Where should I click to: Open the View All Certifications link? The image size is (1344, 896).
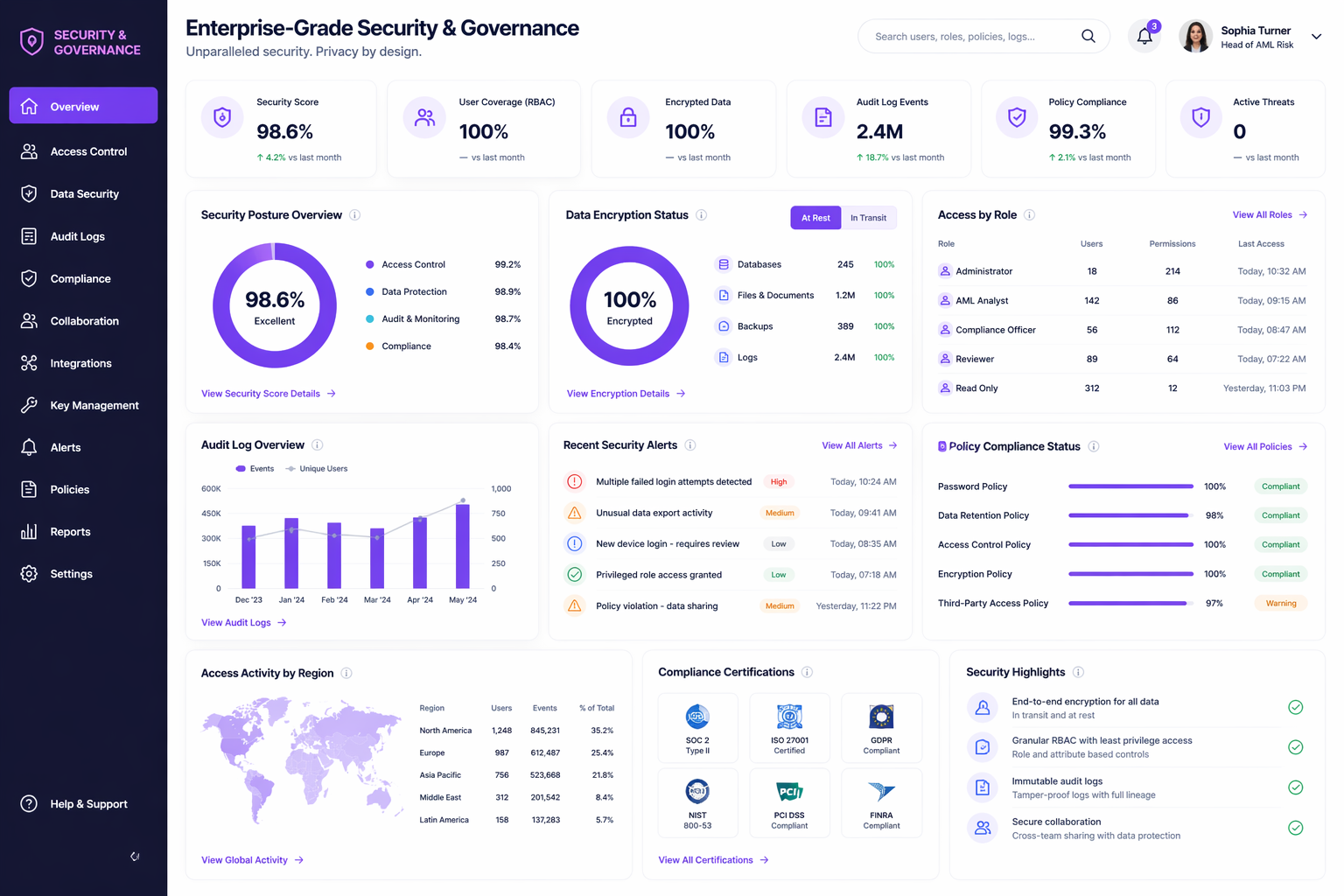(713, 860)
